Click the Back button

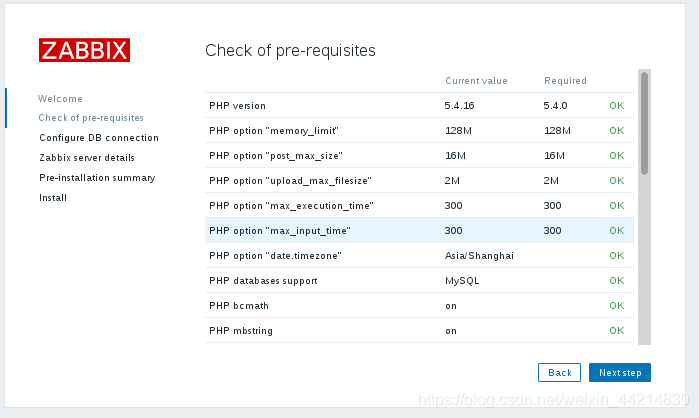[x=559, y=373]
